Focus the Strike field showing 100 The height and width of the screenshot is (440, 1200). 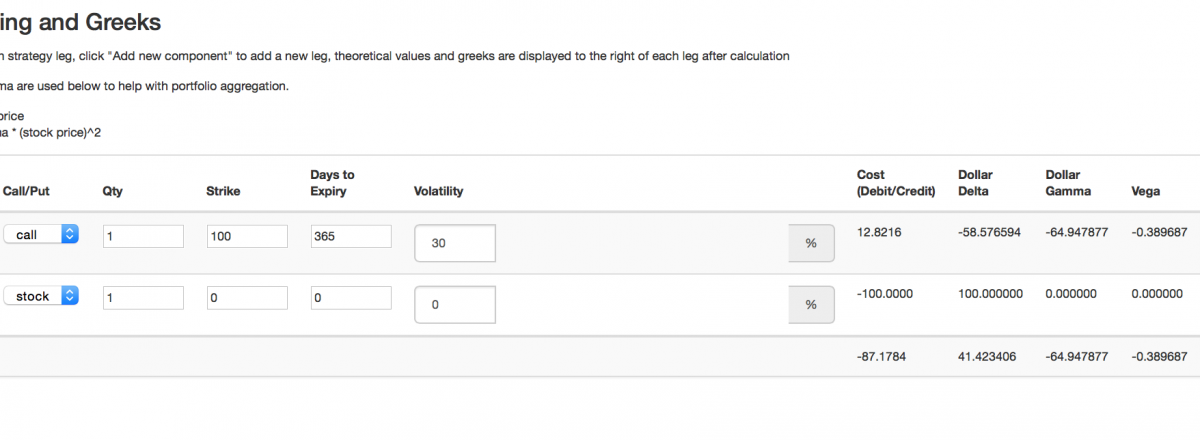247,236
